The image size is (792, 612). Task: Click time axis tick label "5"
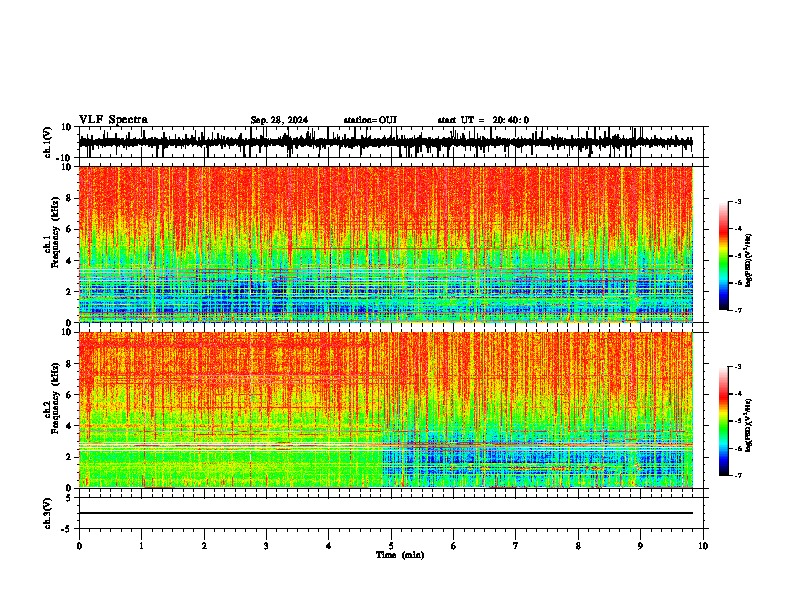pyautogui.click(x=391, y=546)
